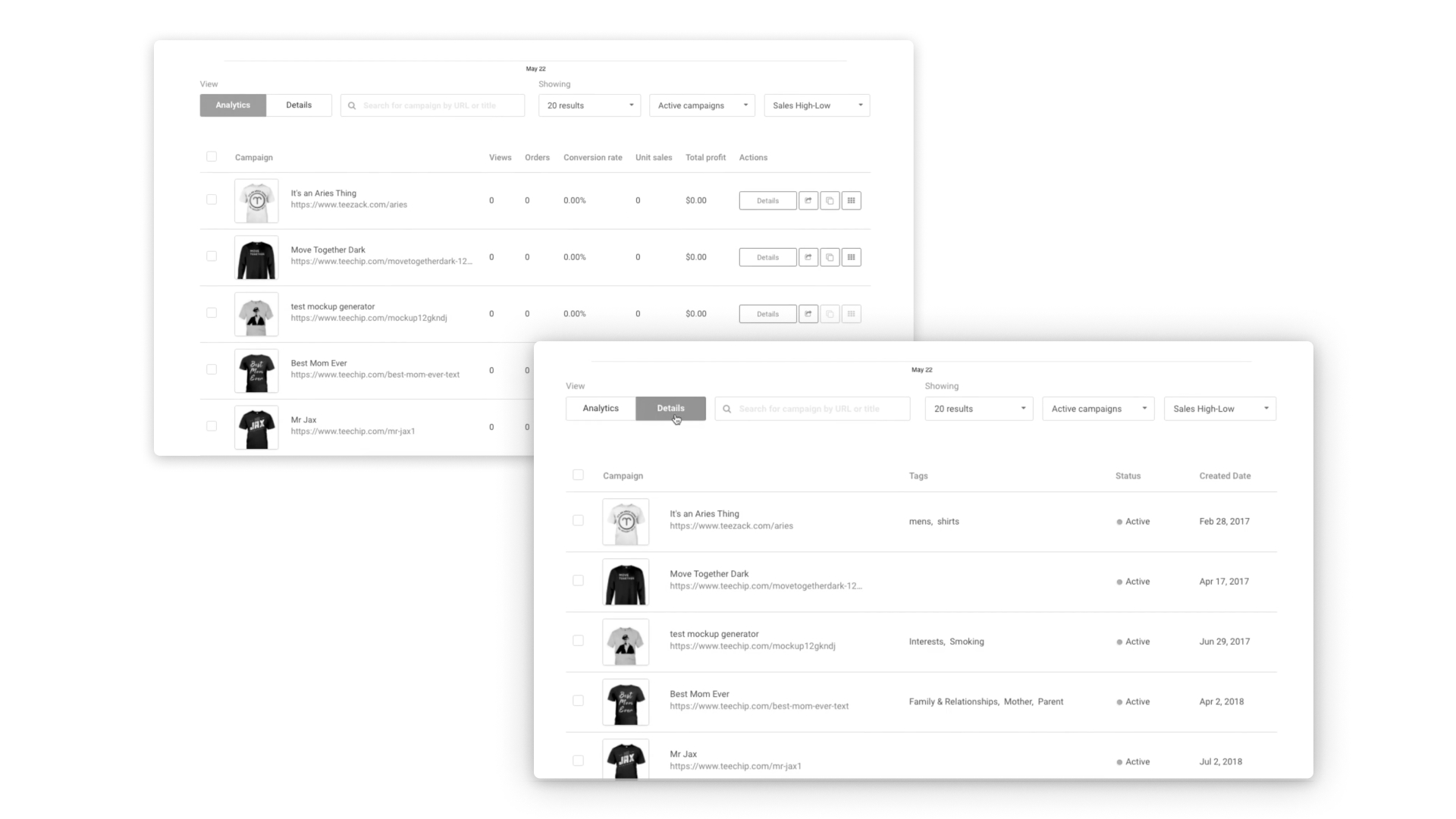This screenshot has height=819, width=1456.
Task: Switch to the Details view tab
Action: coord(670,408)
